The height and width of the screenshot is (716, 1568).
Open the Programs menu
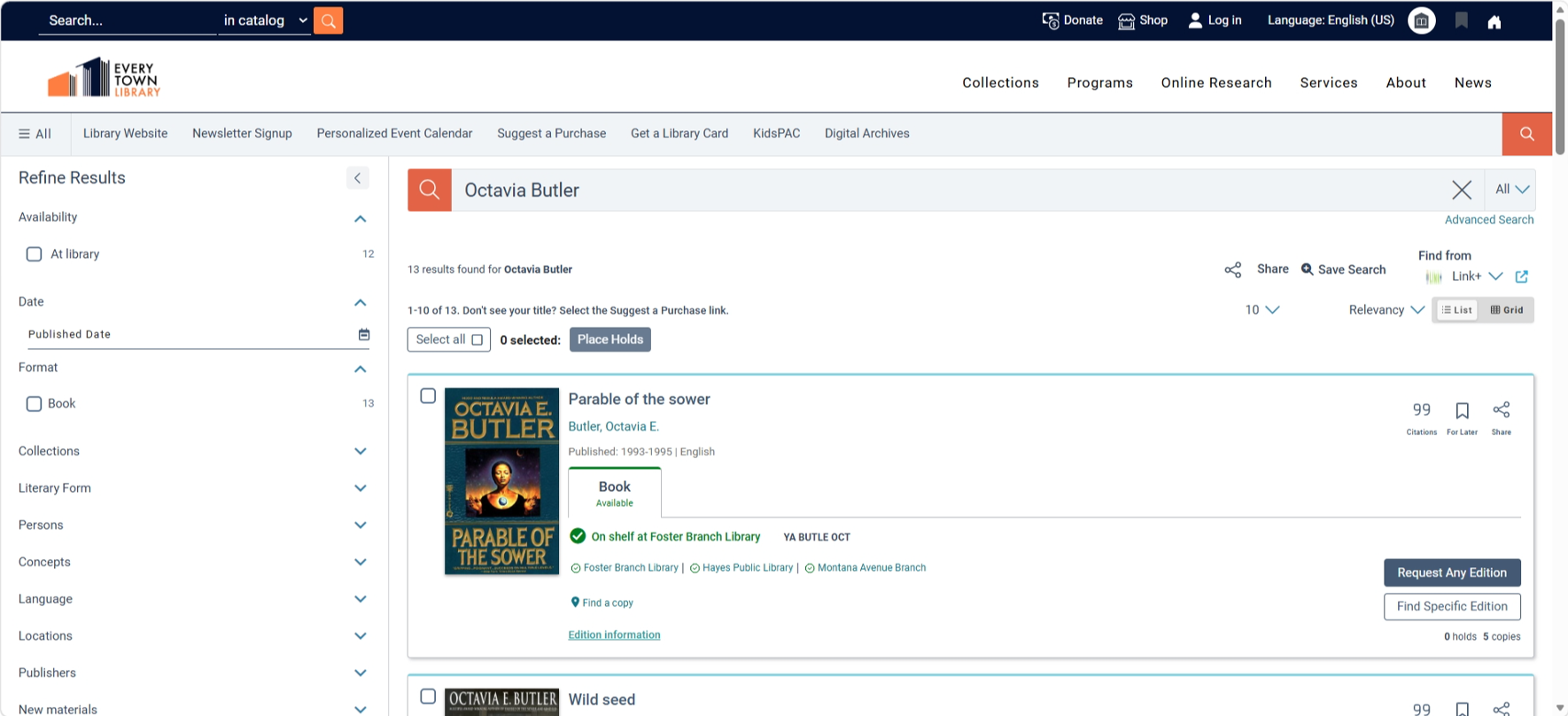point(1099,82)
